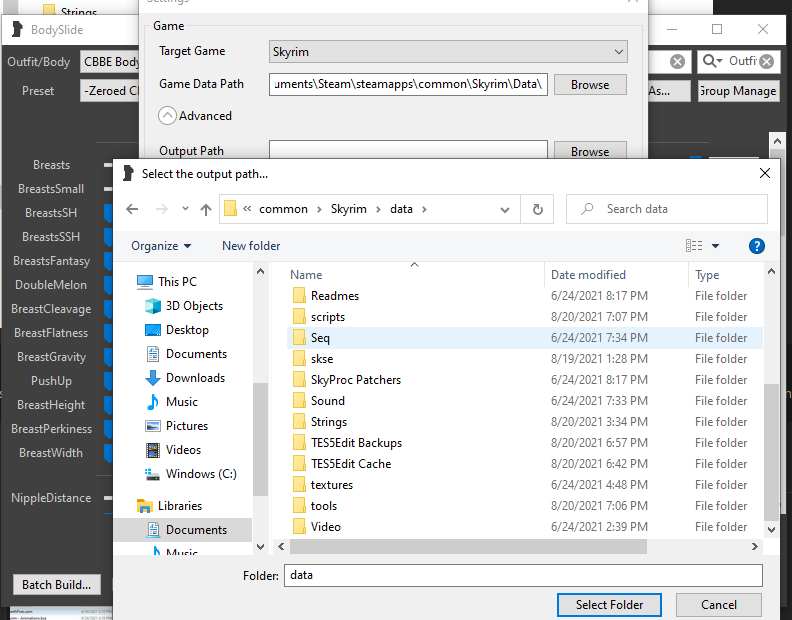
Task: Select 3D Objects in navigation pane
Action: tap(194, 306)
